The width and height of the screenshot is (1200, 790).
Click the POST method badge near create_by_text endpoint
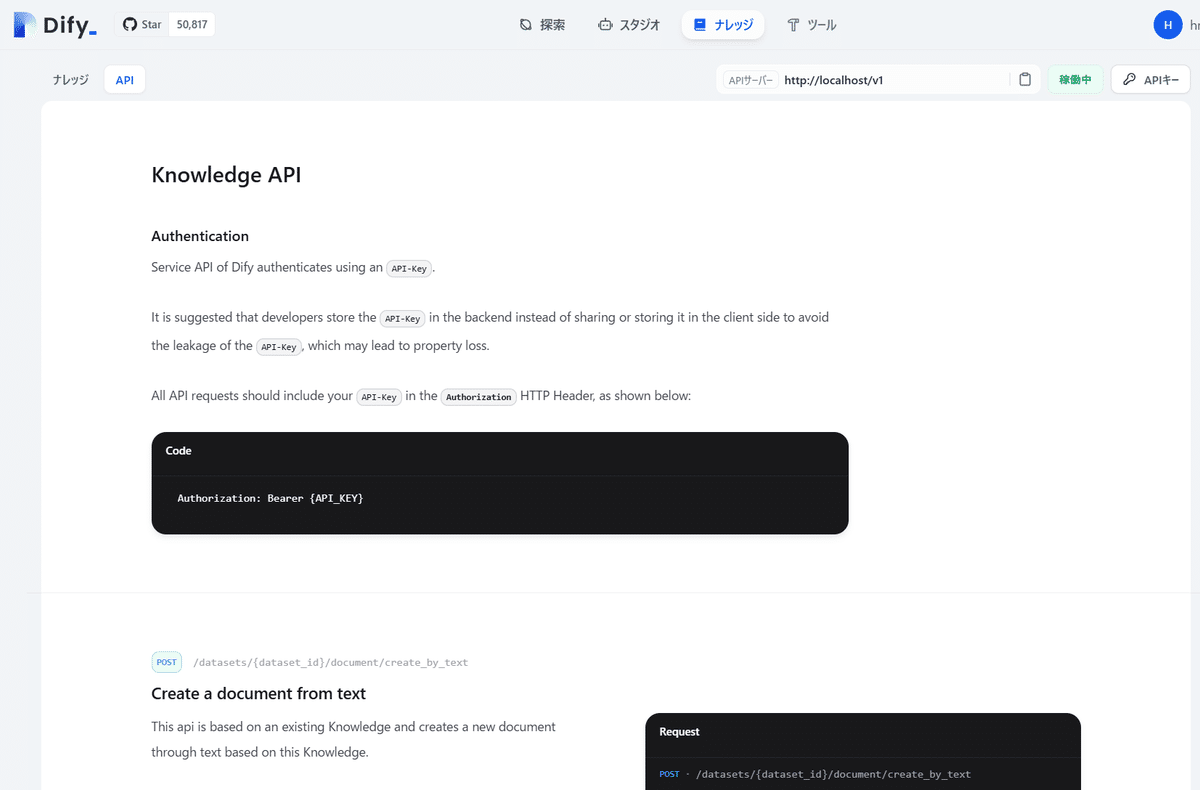[x=166, y=661]
